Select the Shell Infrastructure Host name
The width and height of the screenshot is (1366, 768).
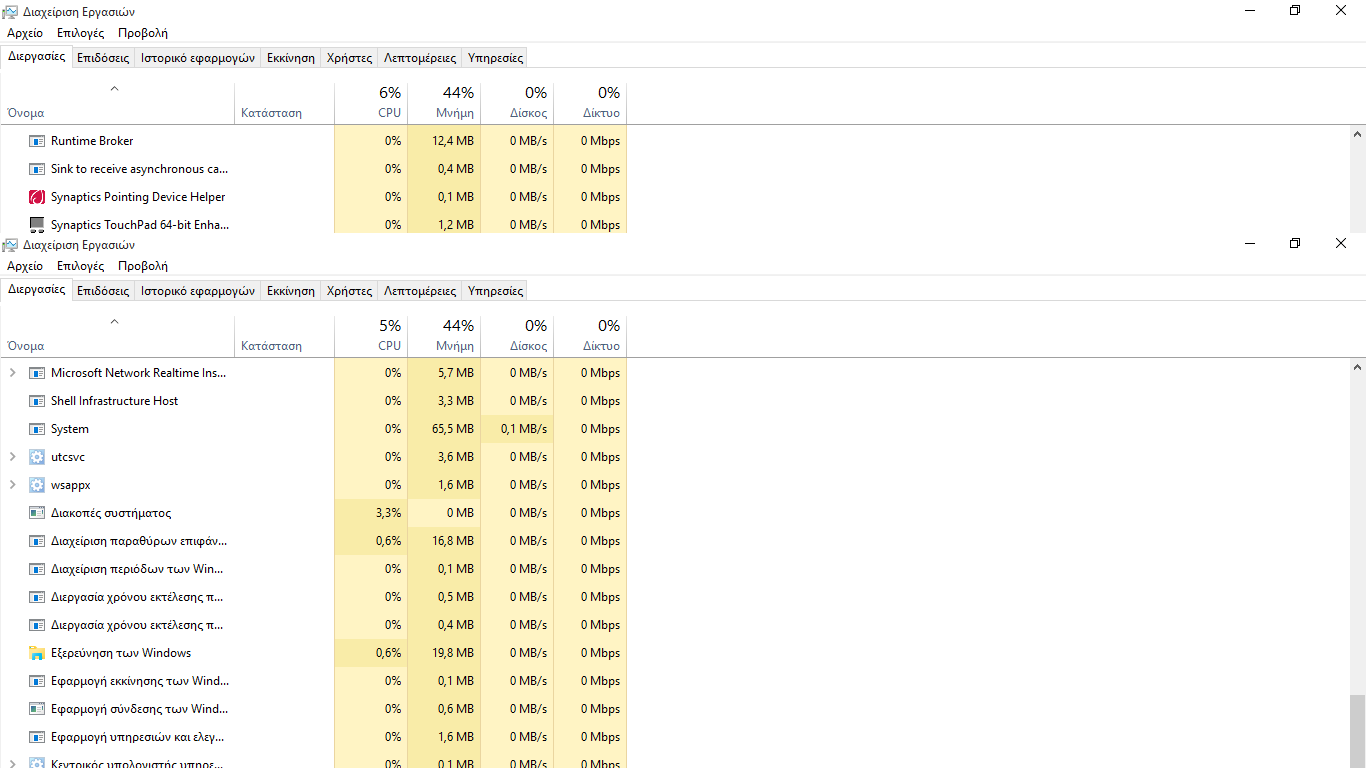tap(114, 401)
